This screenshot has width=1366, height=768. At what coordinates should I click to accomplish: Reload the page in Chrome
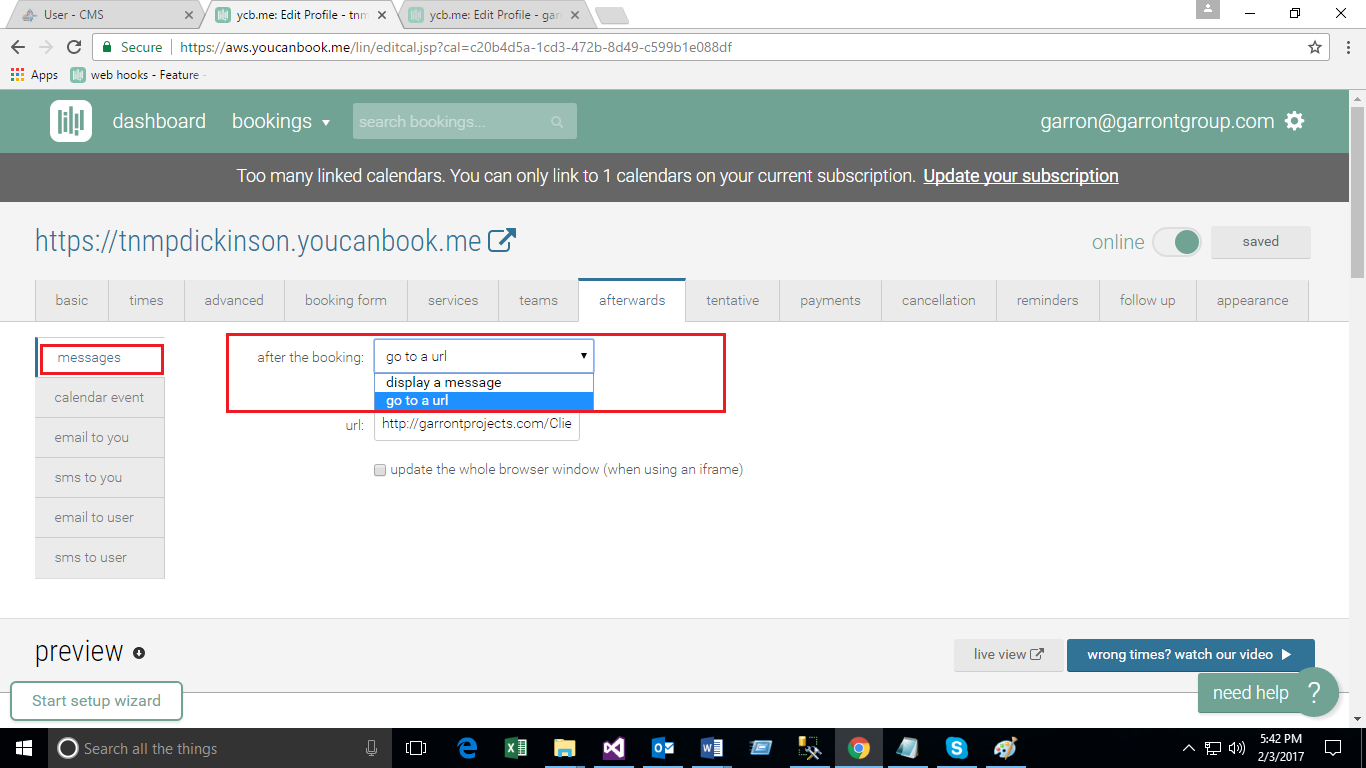[74, 47]
